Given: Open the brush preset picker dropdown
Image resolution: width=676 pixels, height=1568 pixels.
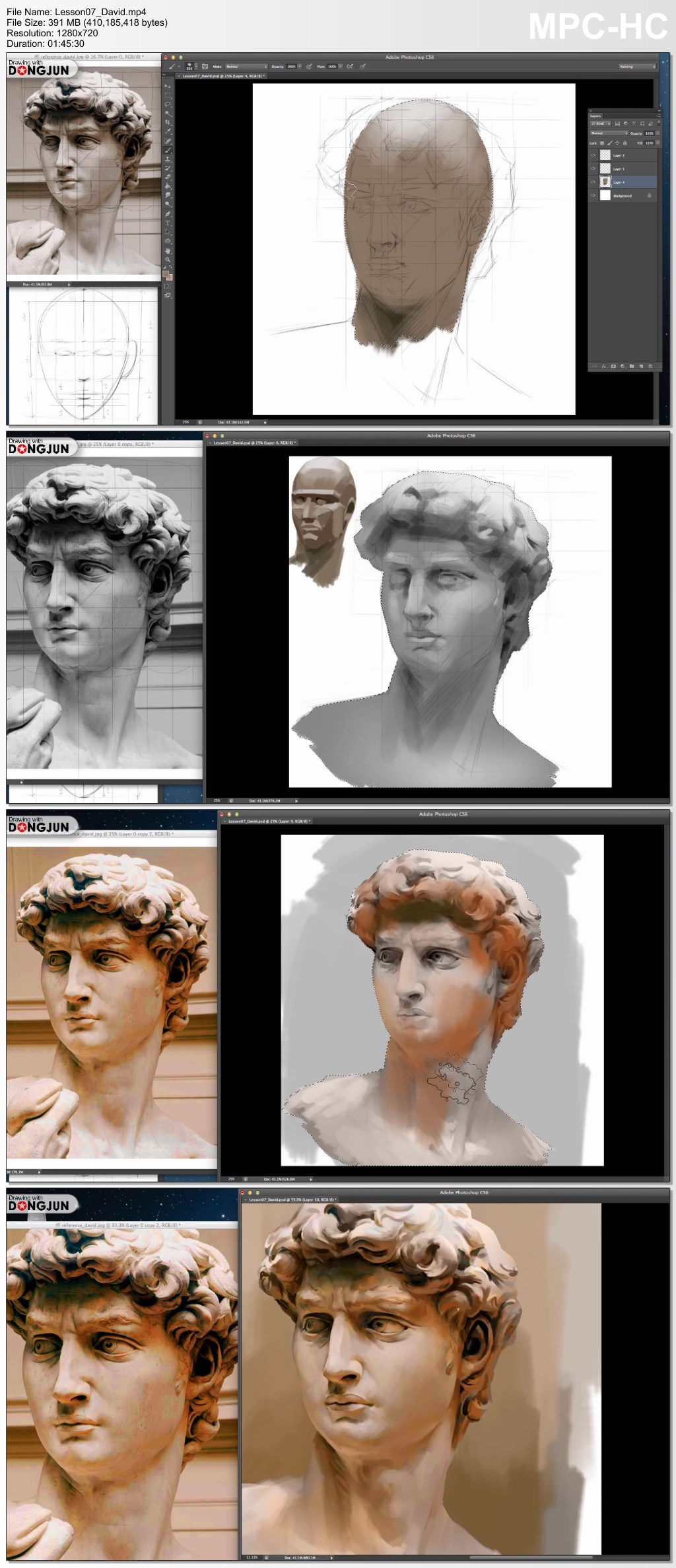Looking at the screenshot, I should pyautogui.click(x=196, y=67).
